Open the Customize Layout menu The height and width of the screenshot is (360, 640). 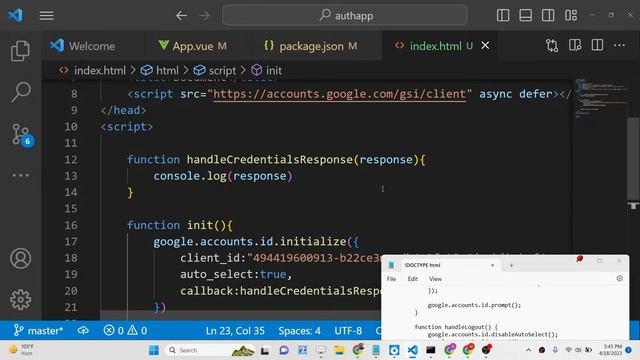coord(571,16)
